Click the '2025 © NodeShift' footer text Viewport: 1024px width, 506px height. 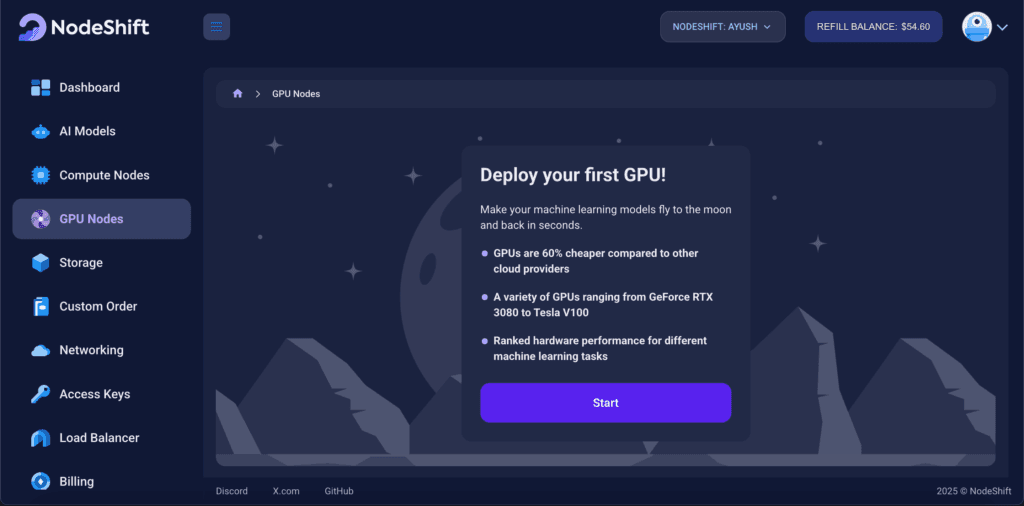972,491
